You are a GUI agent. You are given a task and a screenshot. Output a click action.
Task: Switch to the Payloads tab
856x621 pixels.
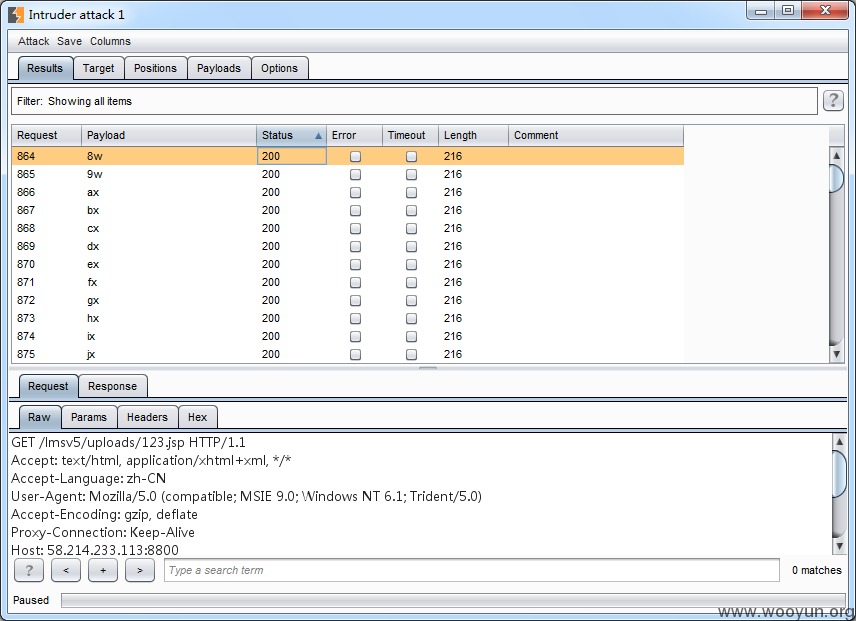click(x=219, y=68)
